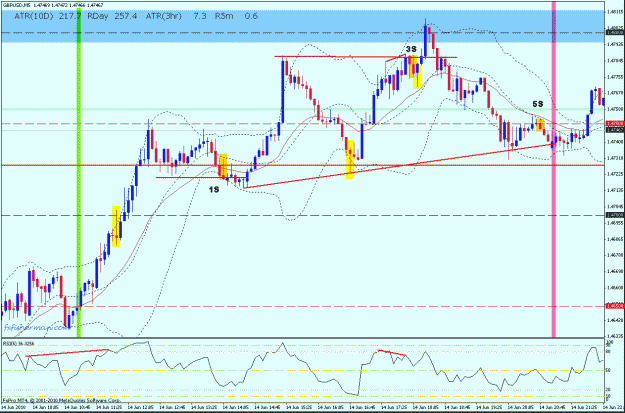Click the 1S signal label

click(214, 190)
